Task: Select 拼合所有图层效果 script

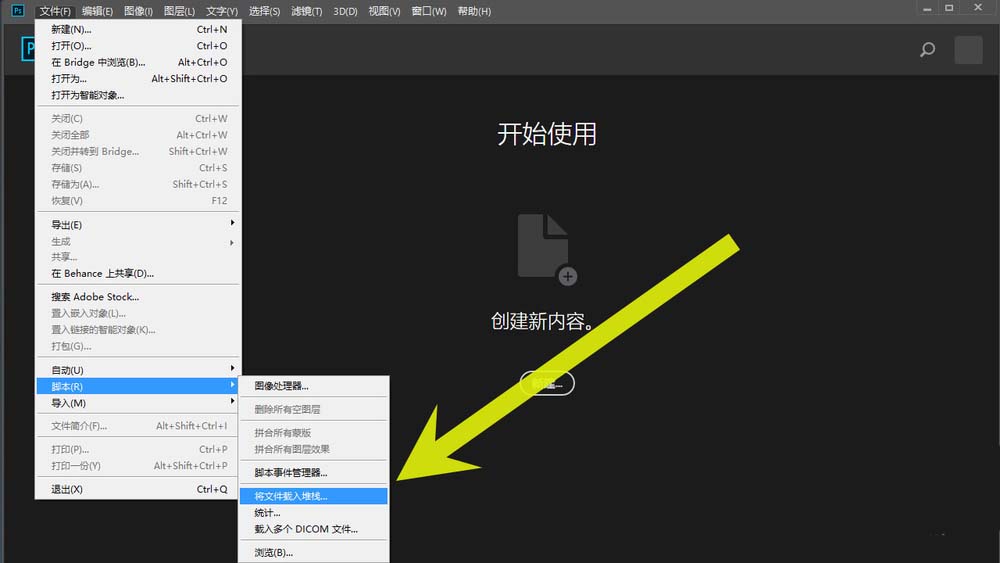Action: [x=313, y=450]
